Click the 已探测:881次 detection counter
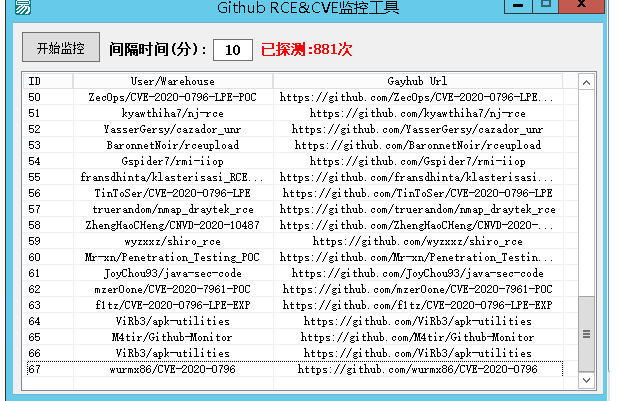 point(306,49)
